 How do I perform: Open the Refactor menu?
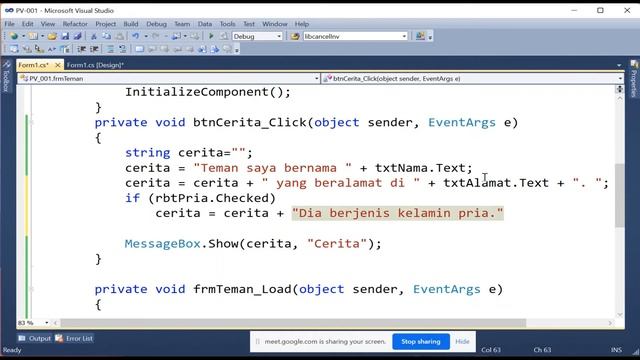coord(75,24)
